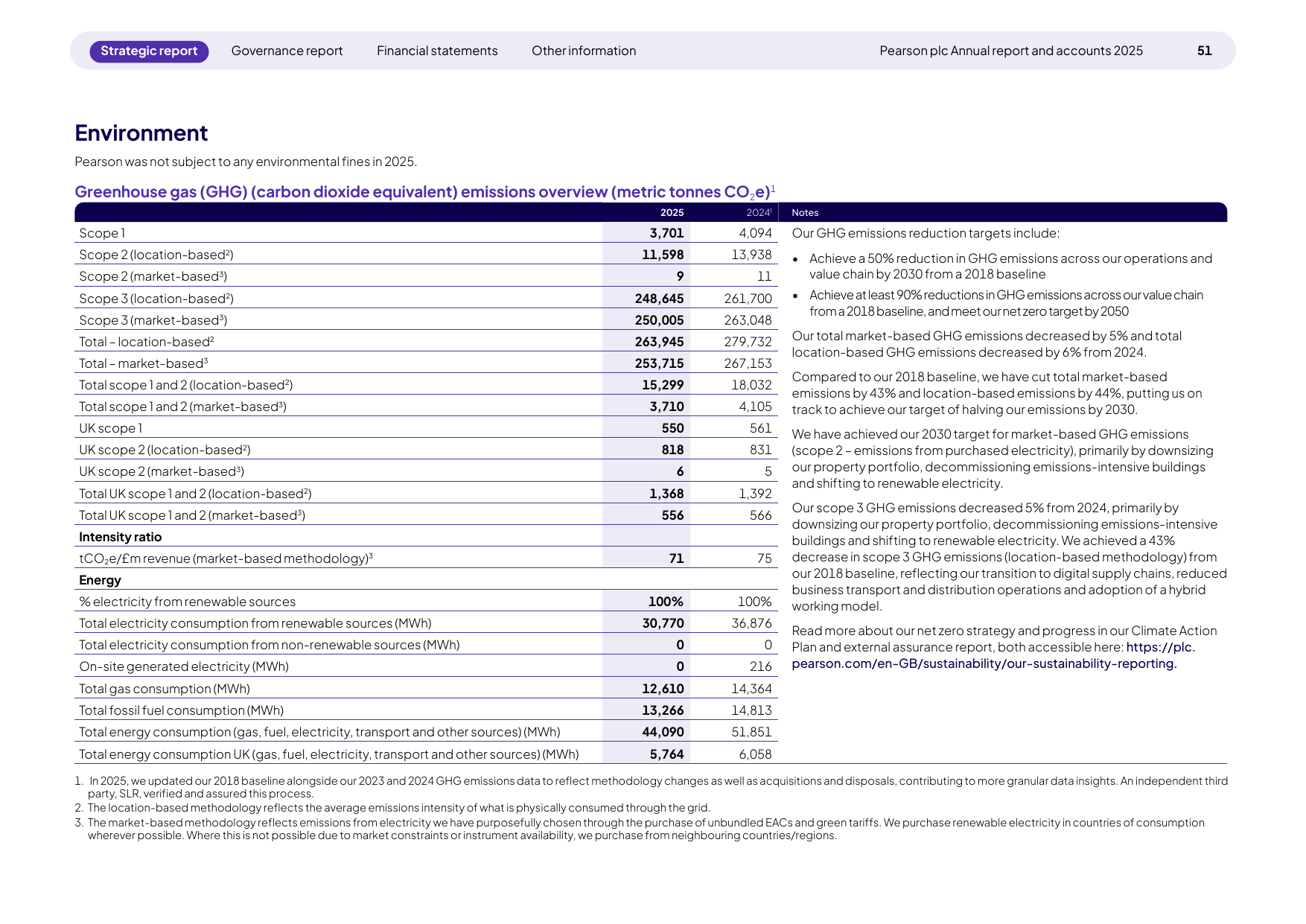This screenshot has width=1306, height=924.
Task: Select total energy consumption value 44,090
Action: [x=663, y=732]
